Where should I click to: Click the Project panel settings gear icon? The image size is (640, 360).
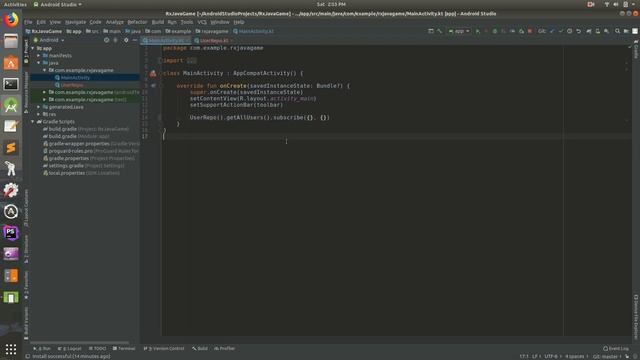[126, 40]
